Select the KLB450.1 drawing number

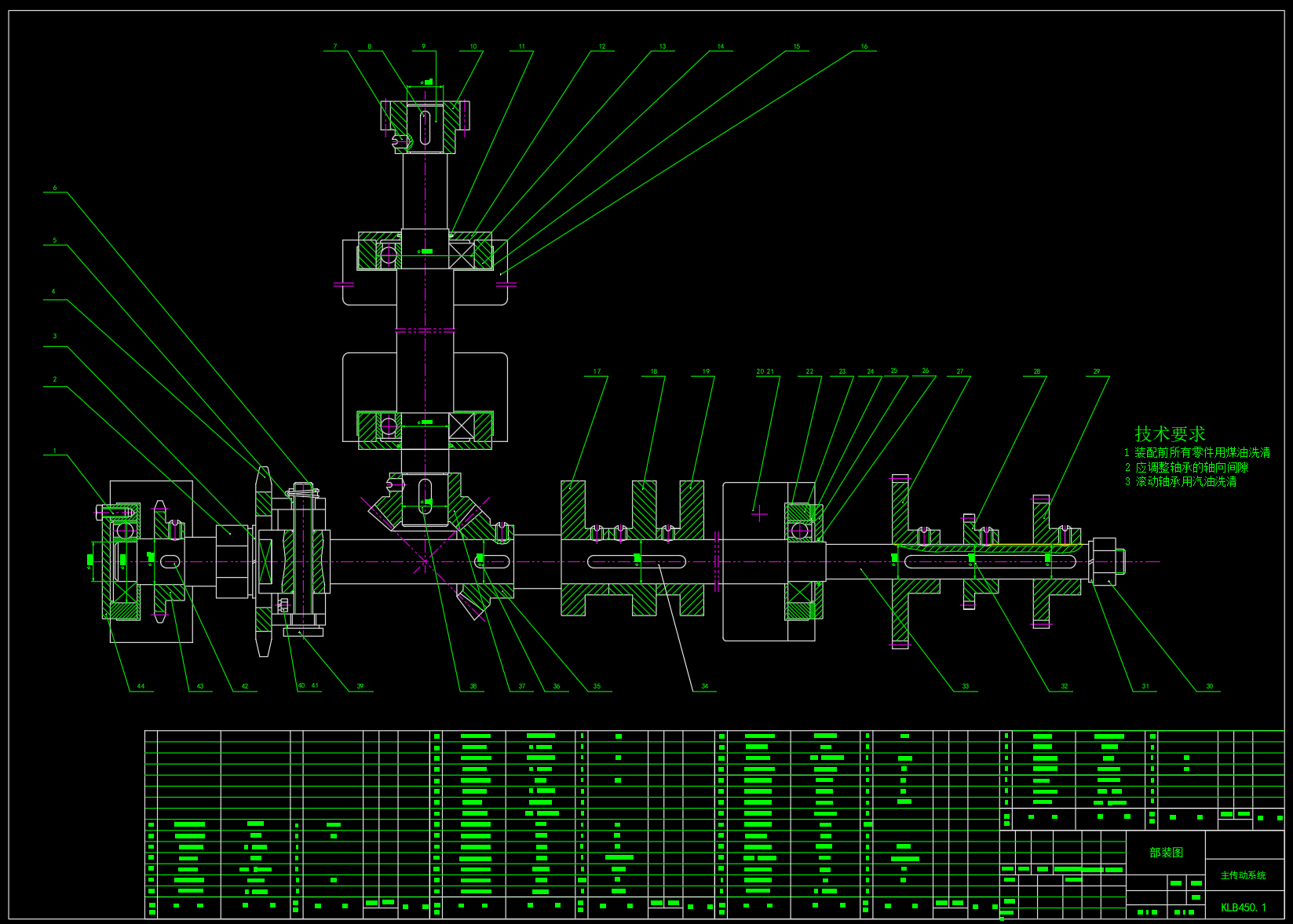pyautogui.click(x=1243, y=908)
